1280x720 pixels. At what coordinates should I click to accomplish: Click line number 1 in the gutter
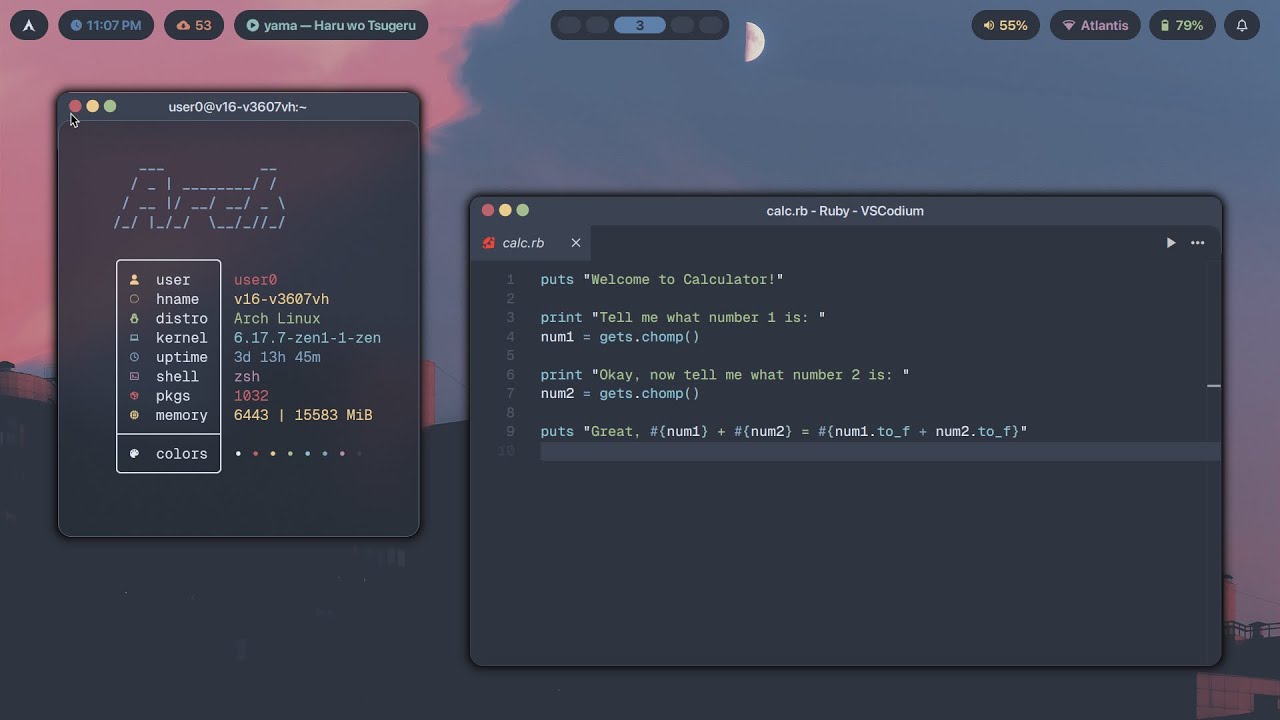point(510,280)
